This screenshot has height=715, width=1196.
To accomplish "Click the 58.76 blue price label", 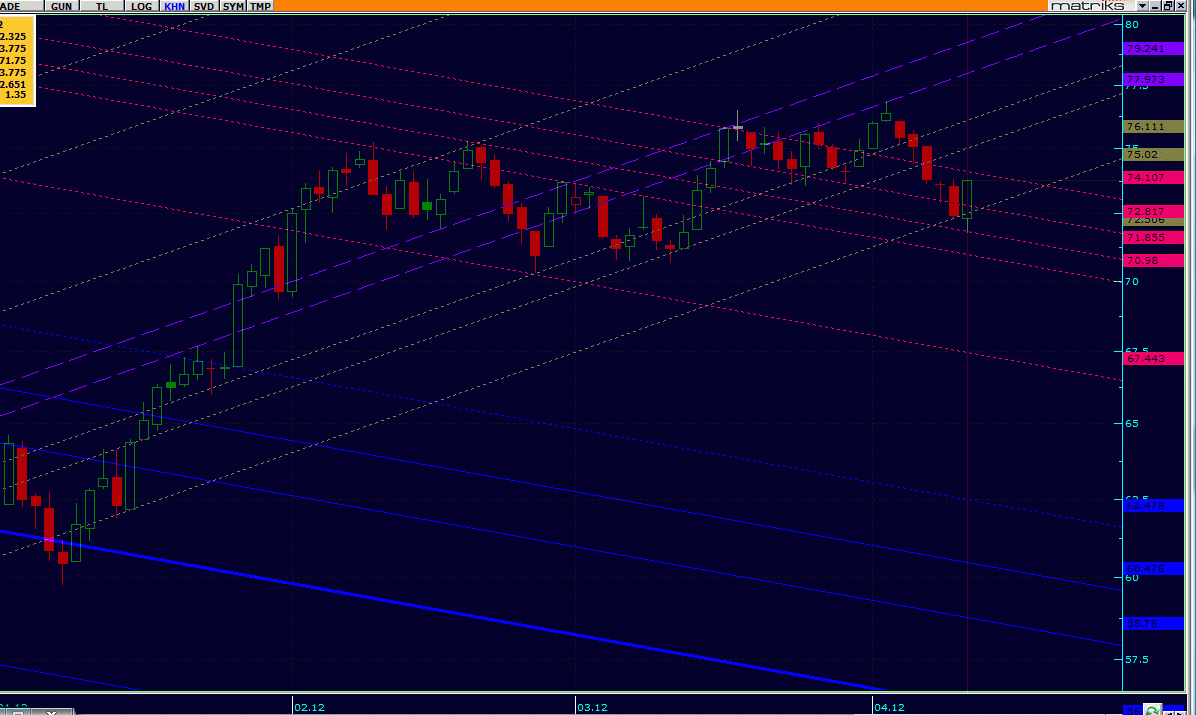I will 1153,623.
